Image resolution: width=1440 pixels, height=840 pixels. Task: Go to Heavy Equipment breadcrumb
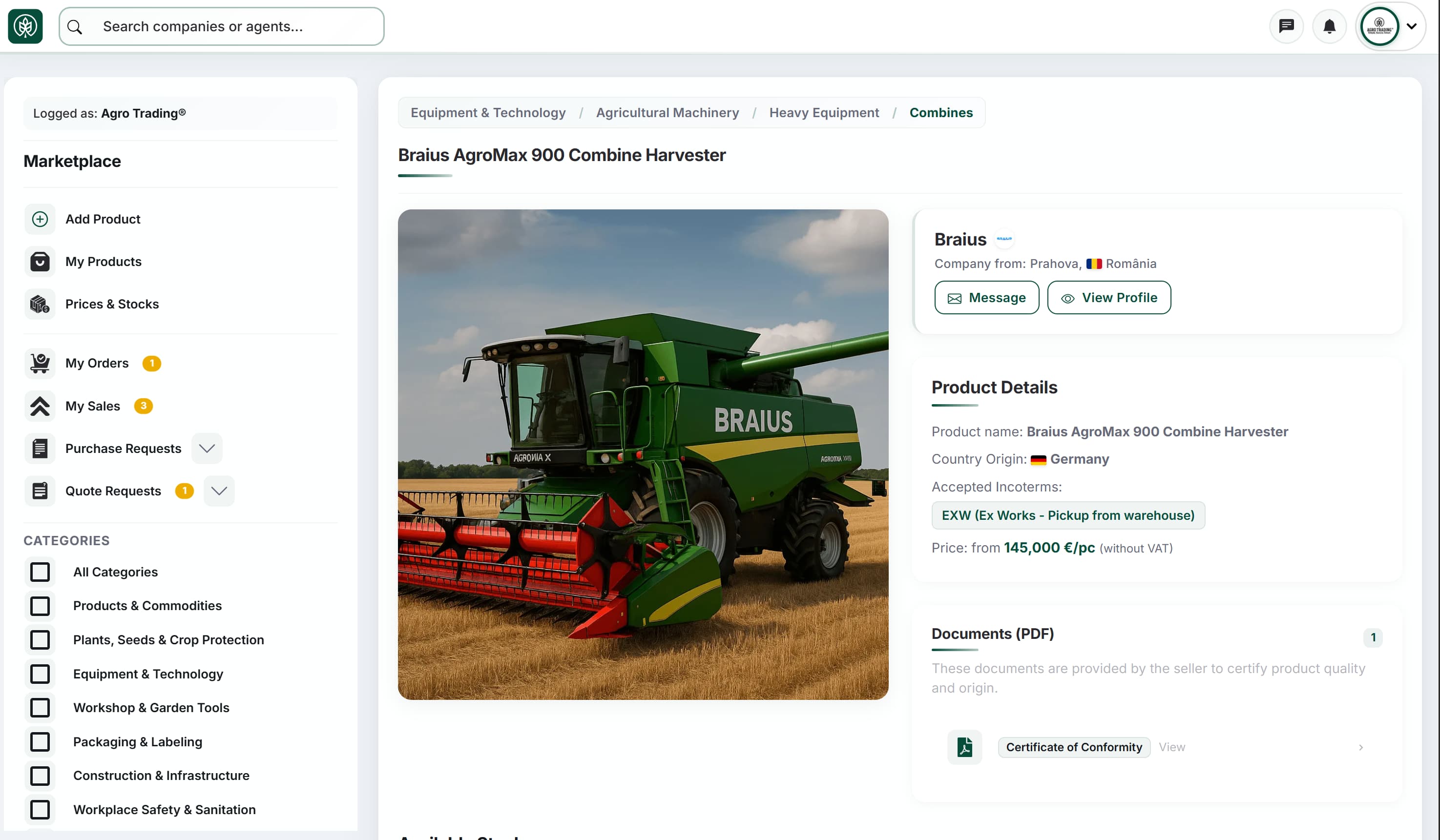tap(824, 112)
